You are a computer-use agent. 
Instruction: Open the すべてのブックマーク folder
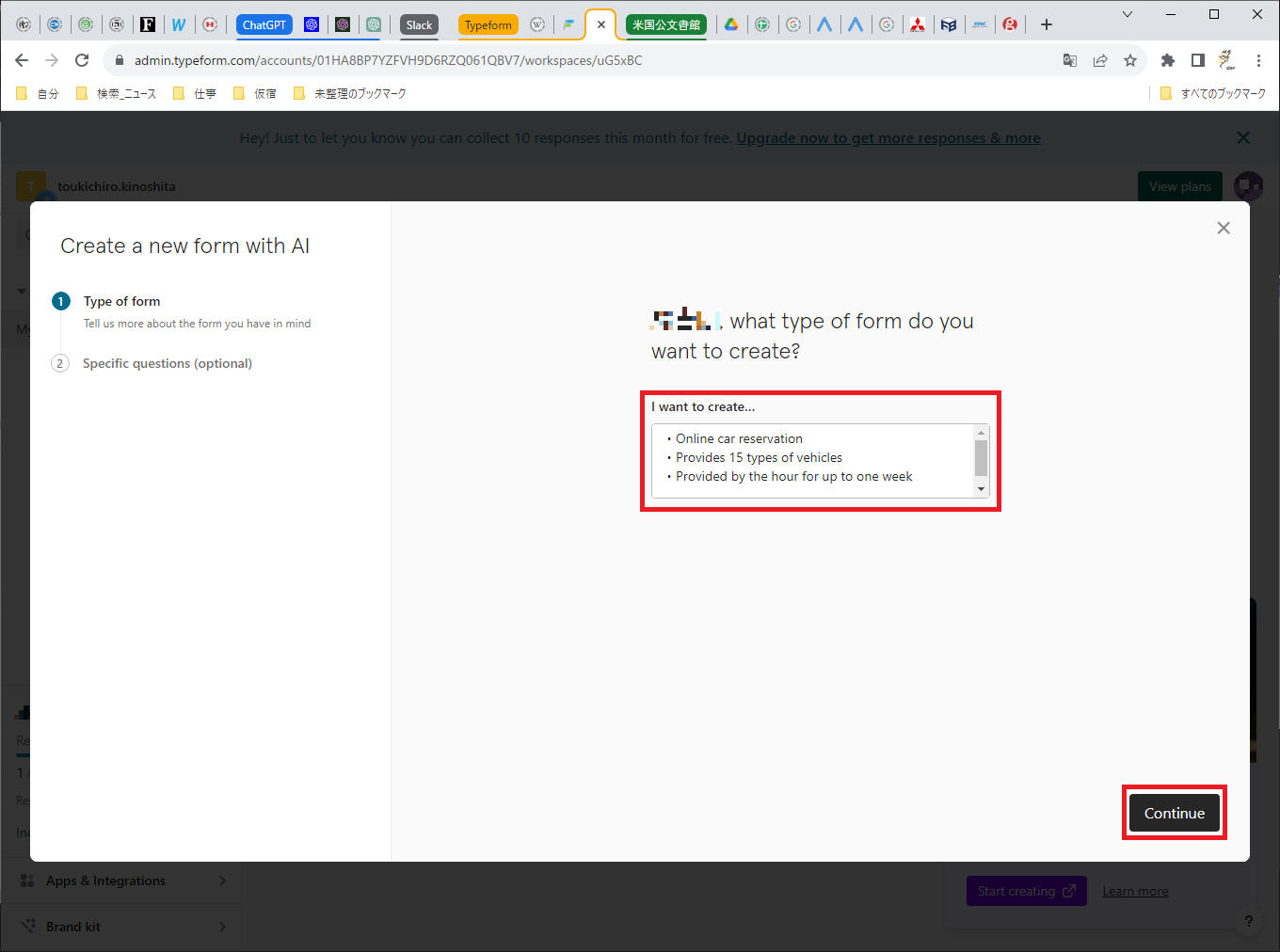pos(1213,93)
